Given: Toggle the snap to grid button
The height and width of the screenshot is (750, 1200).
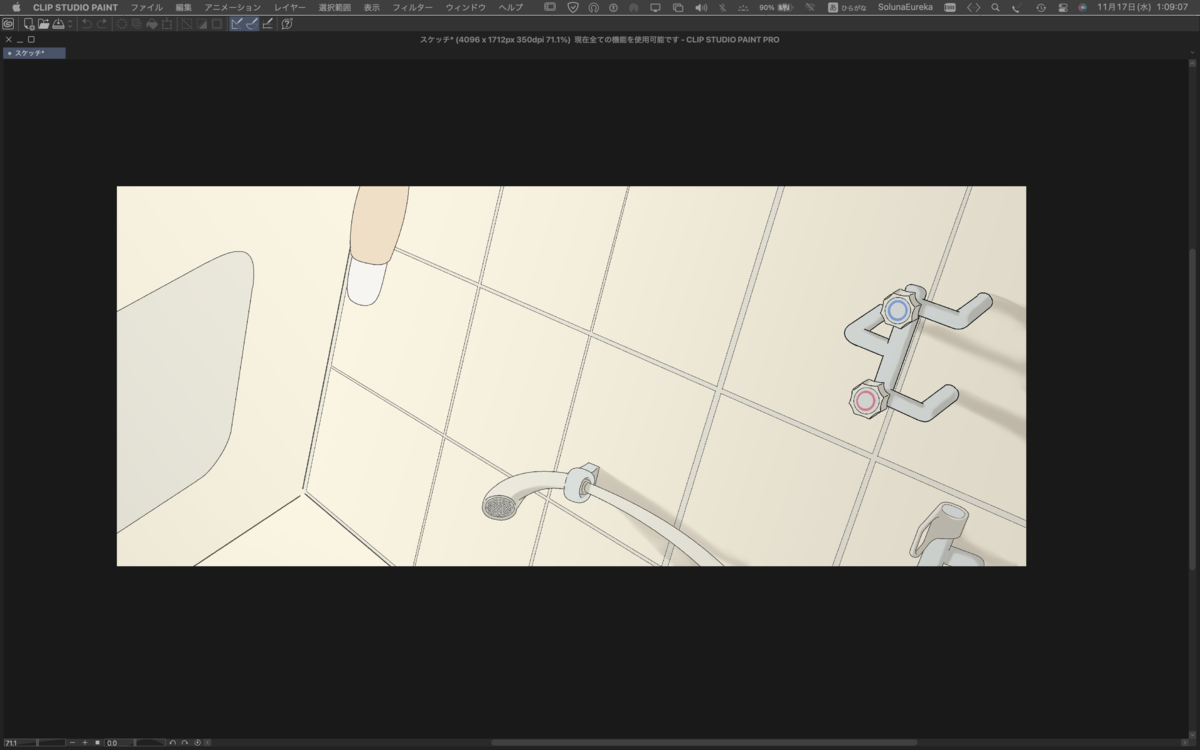Looking at the screenshot, I should click(267, 24).
